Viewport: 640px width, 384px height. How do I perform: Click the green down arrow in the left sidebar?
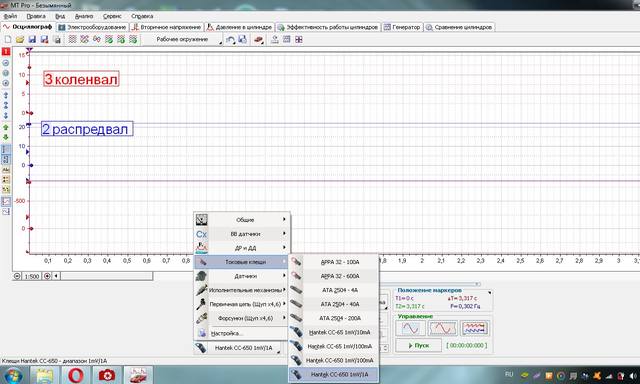pos(6,137)
